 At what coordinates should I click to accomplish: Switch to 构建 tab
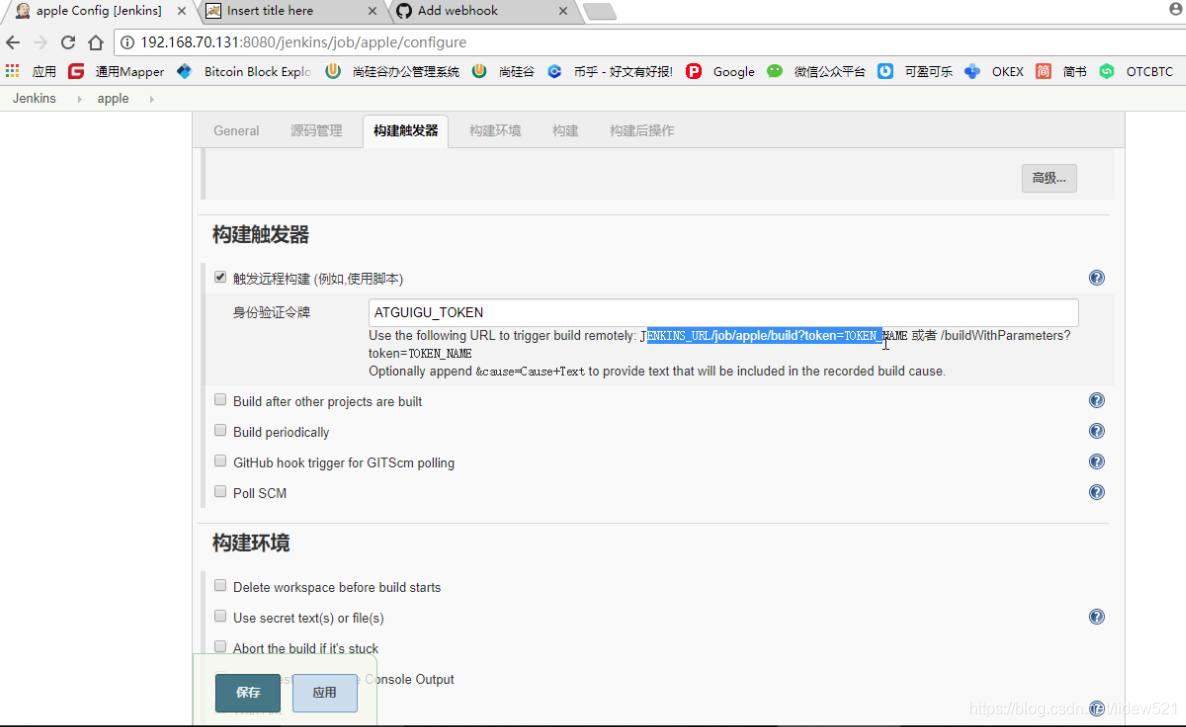[565, 131]
